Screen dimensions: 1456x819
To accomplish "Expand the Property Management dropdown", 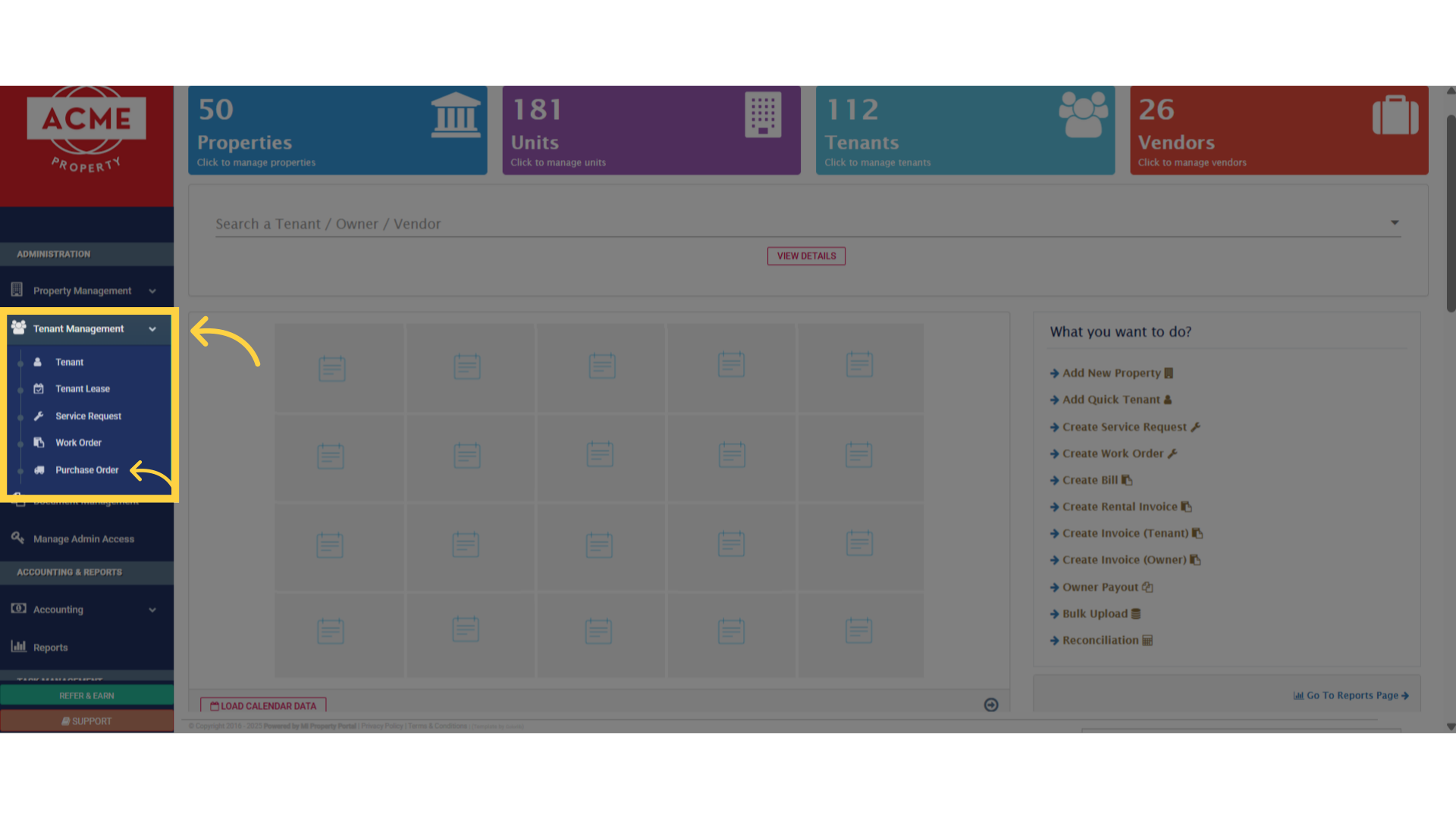I will point(153,290).
